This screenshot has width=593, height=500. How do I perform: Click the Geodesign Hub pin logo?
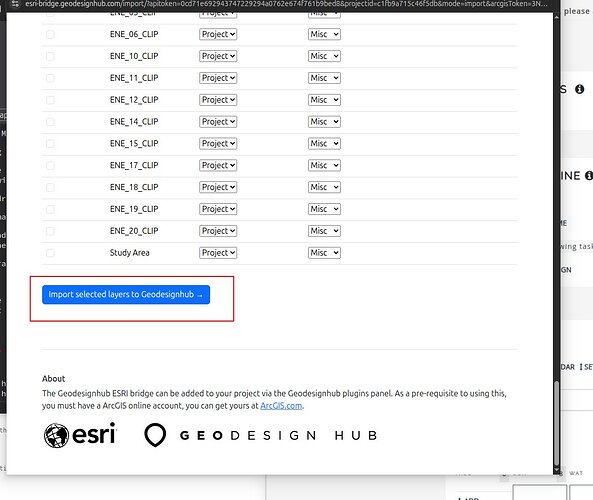[x=155, y=435]
